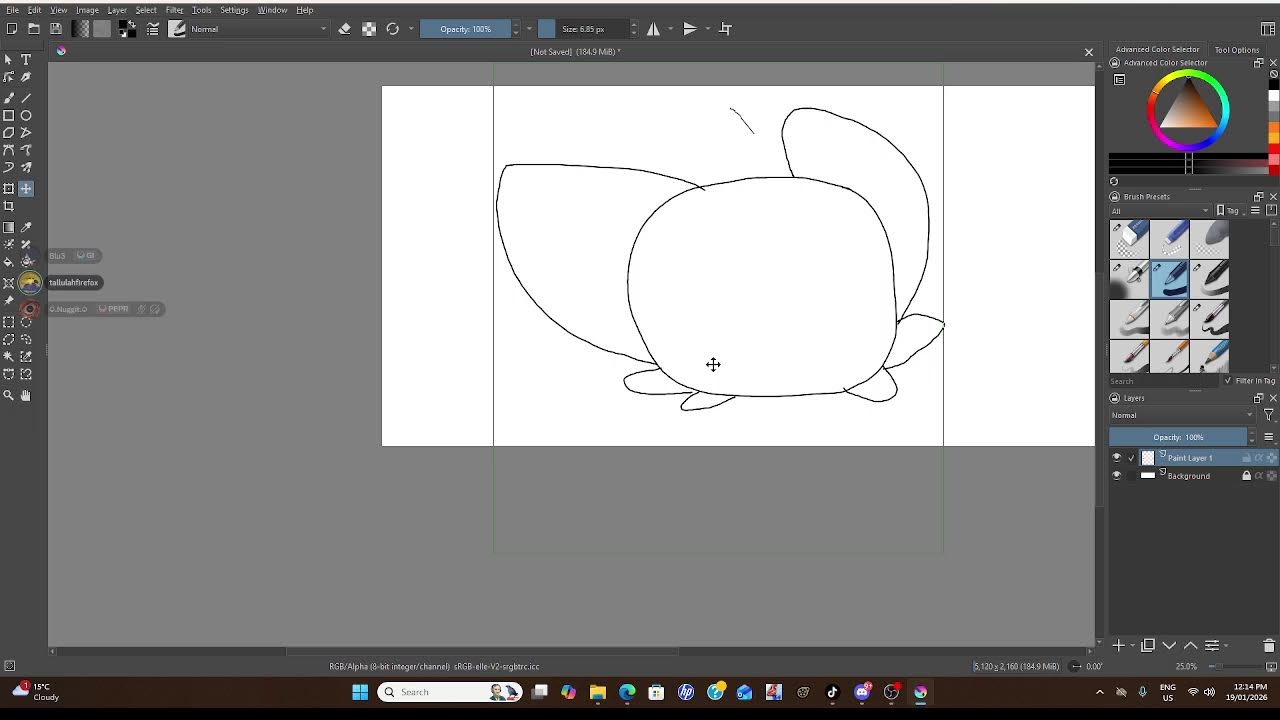Open the brush settings editor

(x=153, y=29)
